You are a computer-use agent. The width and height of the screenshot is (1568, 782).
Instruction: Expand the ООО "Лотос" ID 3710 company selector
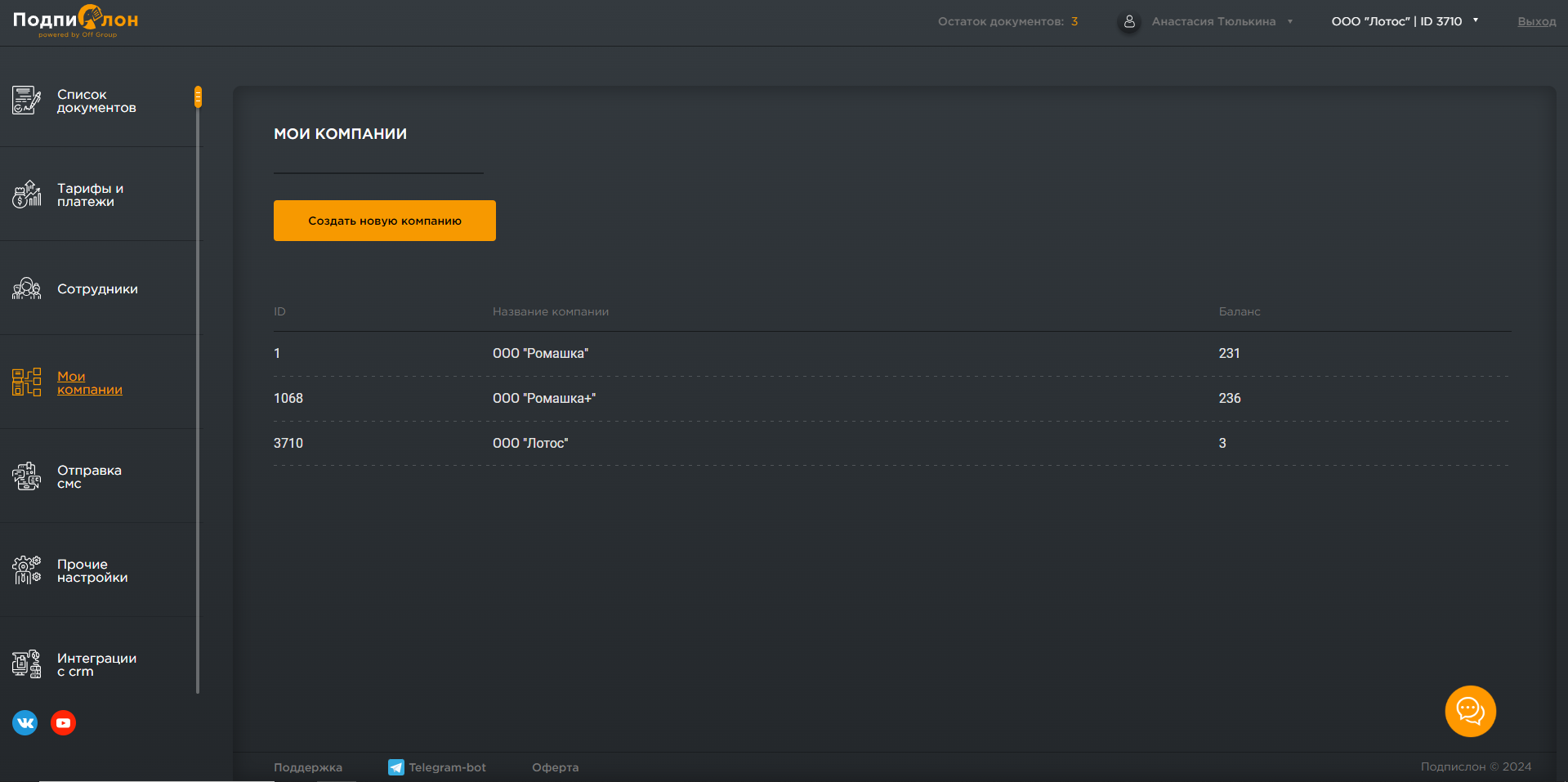[x=1405, y=21]
